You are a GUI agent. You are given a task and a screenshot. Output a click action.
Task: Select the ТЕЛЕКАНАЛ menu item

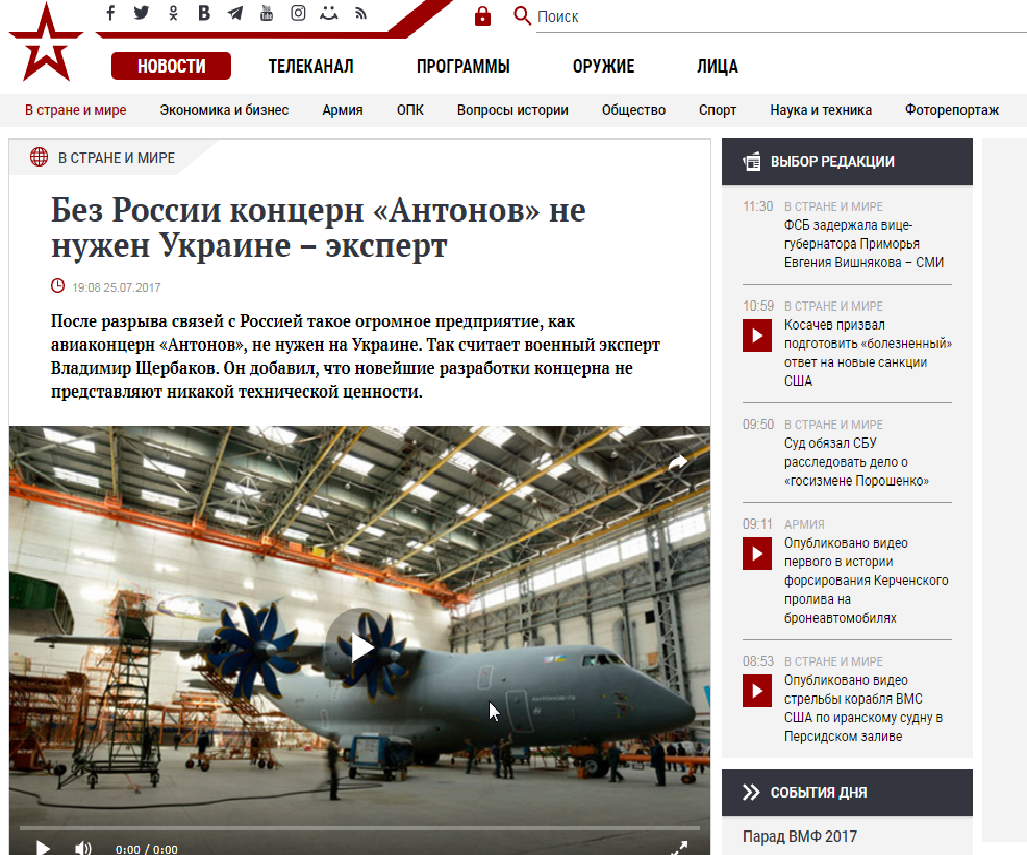(x=310, y=66)
